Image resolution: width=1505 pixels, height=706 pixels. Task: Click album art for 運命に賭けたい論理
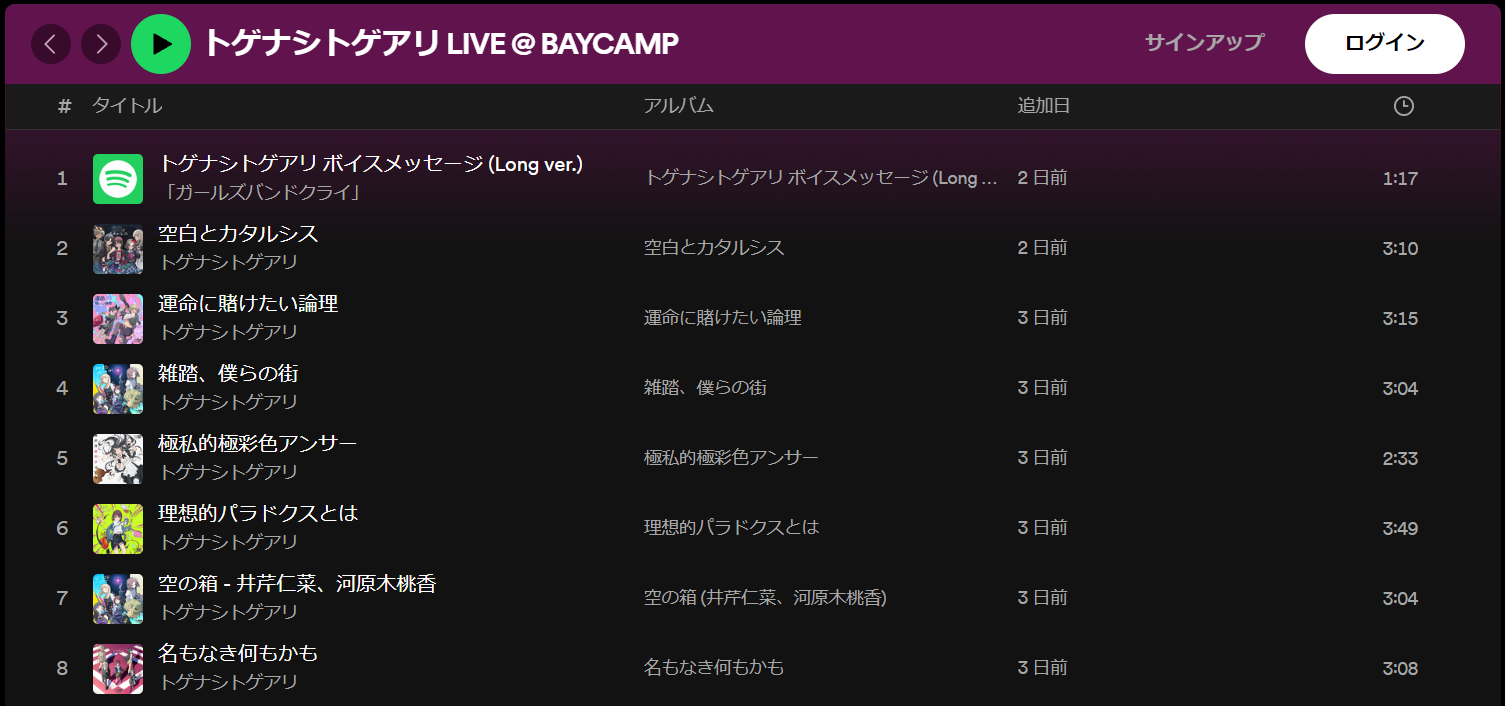pyautogui.click(x=118, y=319)
